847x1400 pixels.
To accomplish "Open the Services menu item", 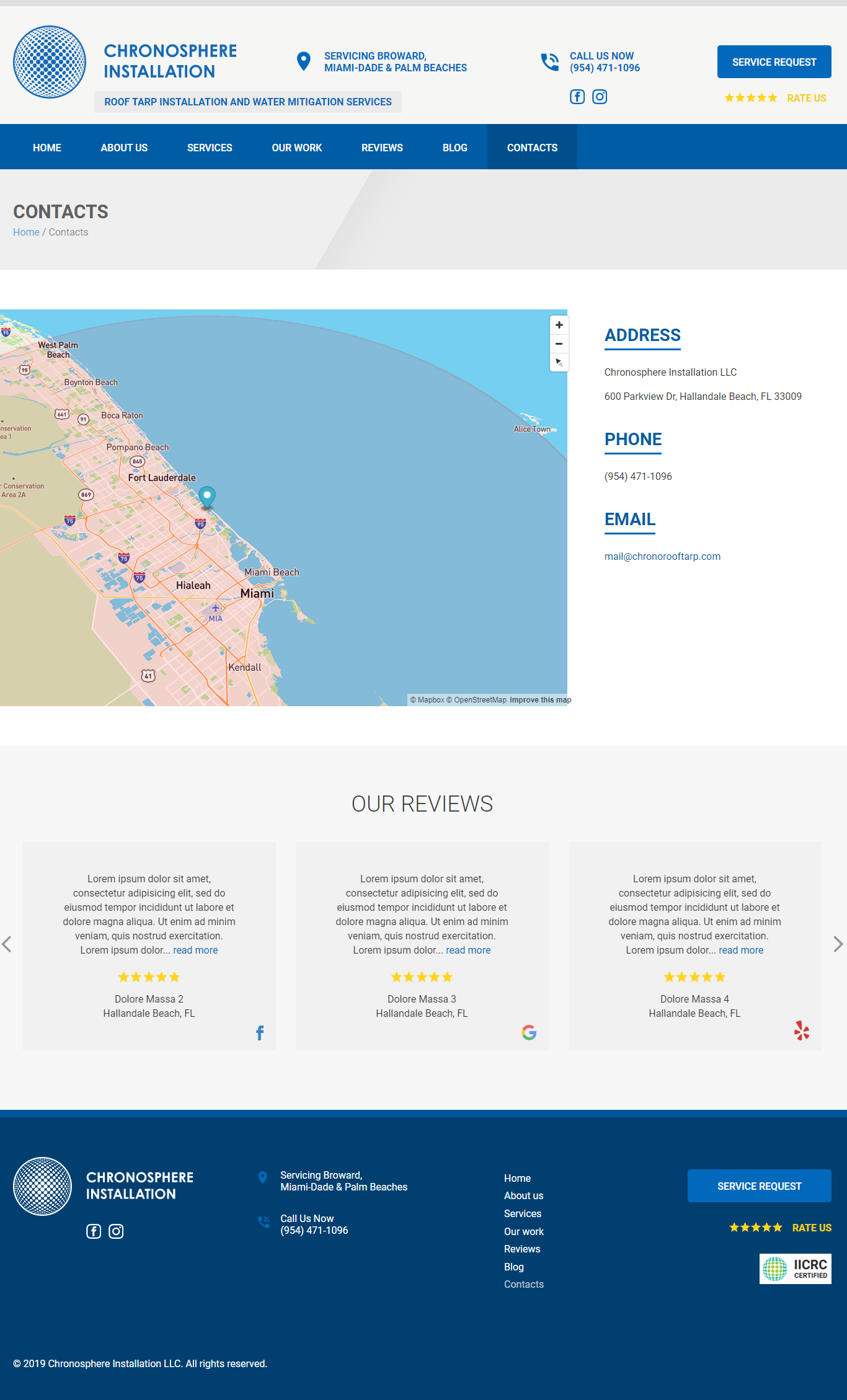I will point(210,148).
